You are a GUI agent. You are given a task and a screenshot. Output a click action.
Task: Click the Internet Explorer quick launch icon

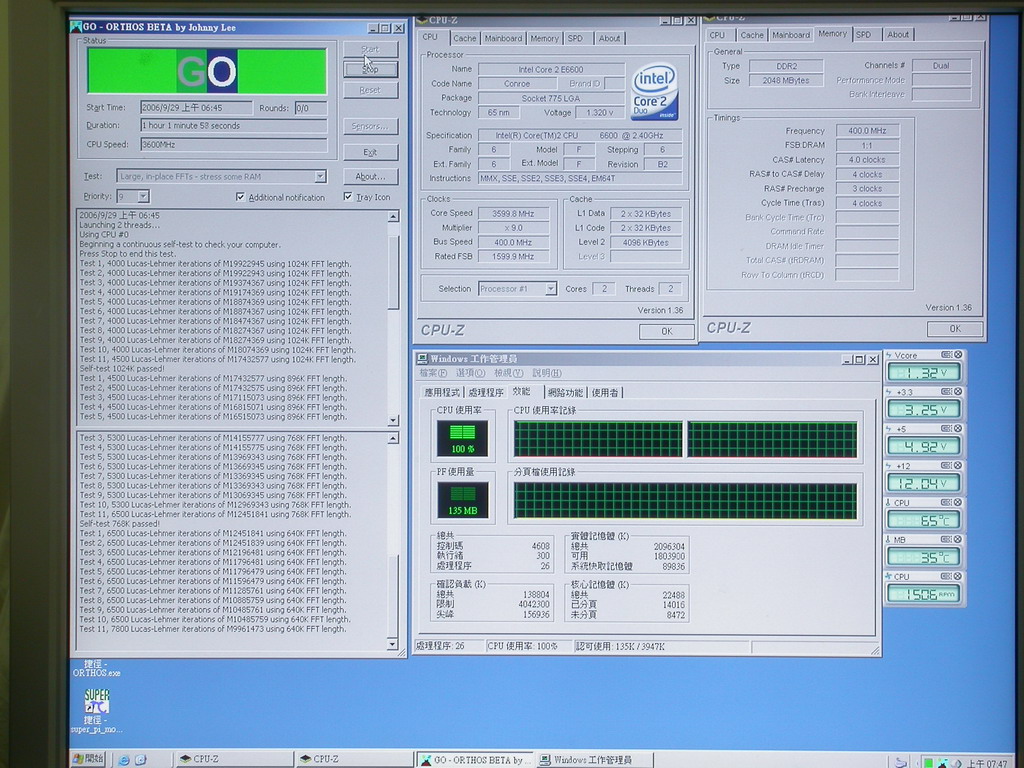click(x=124, y=760)
